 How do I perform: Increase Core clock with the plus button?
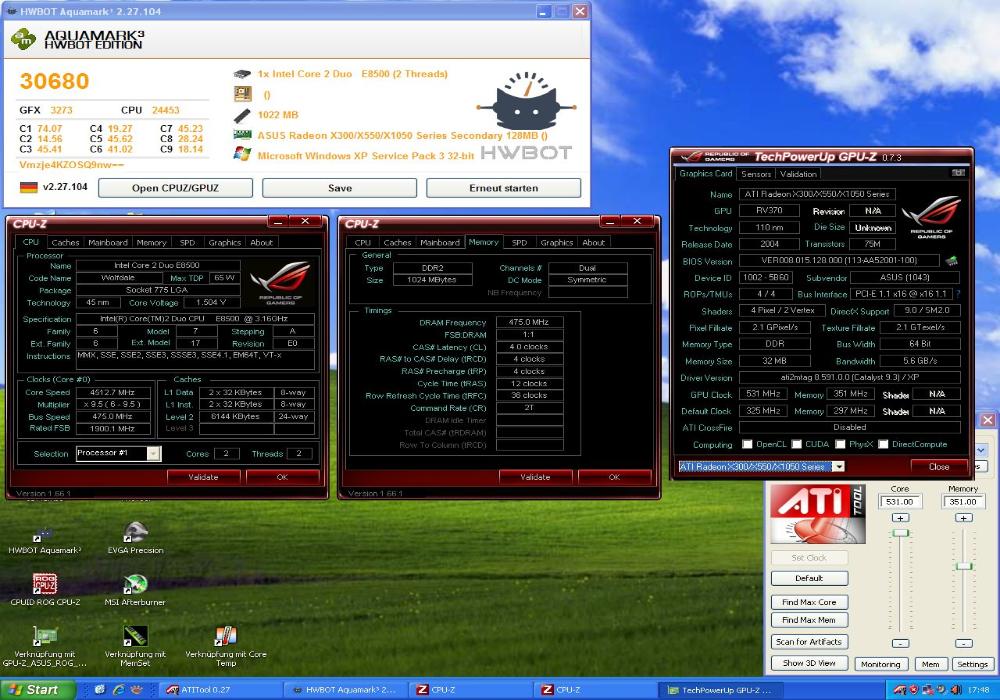pyautogui.click(x=900, y=518)
